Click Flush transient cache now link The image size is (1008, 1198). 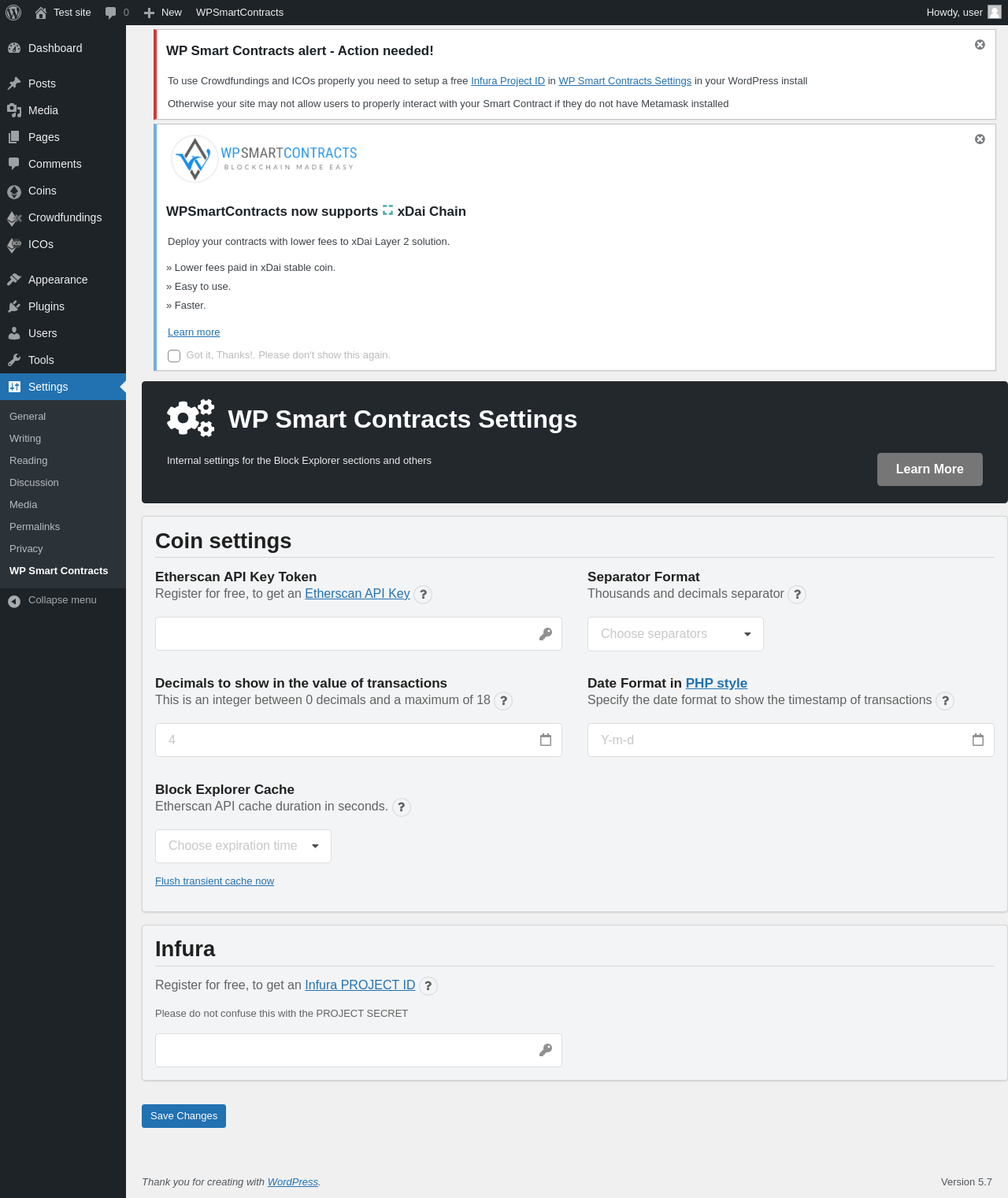[x=214, y=881]
